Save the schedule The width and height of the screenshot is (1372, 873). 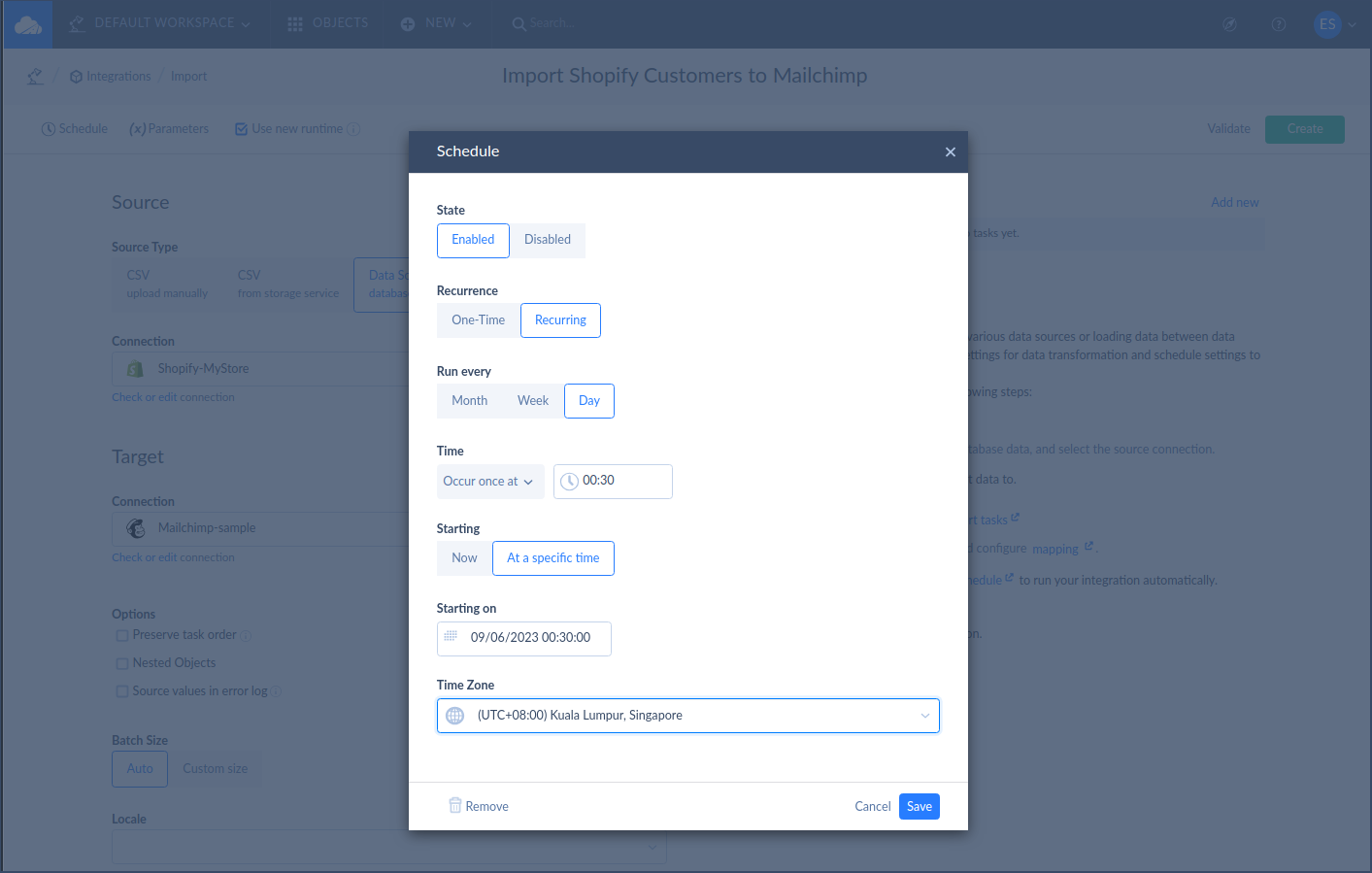click(920, 807)
